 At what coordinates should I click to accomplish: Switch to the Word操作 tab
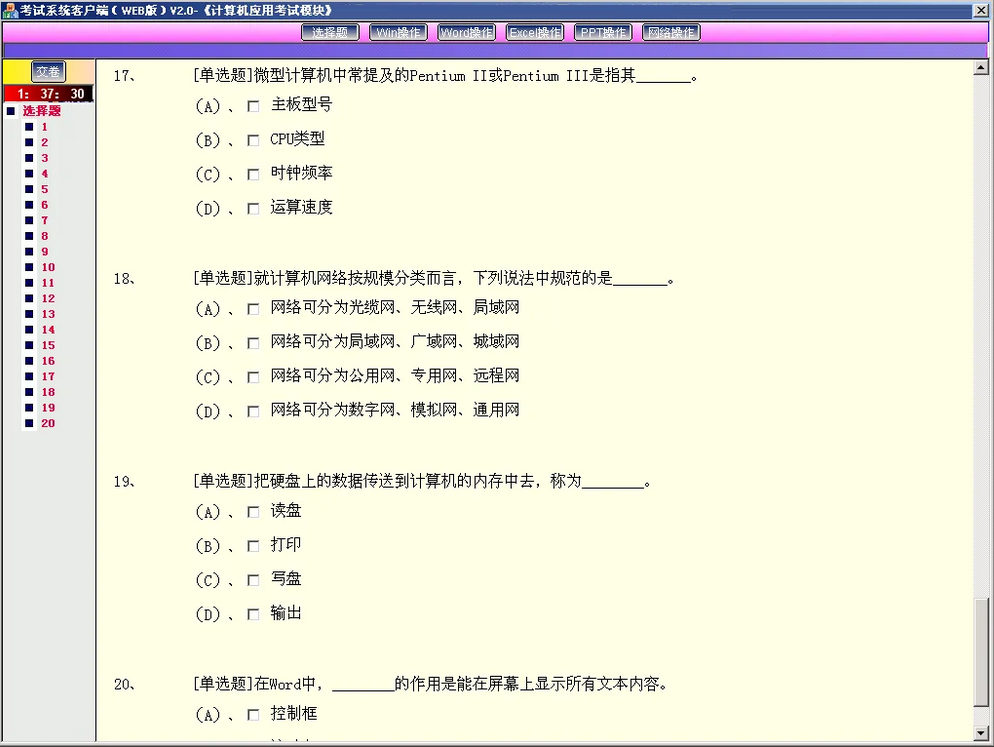(467, 32)
